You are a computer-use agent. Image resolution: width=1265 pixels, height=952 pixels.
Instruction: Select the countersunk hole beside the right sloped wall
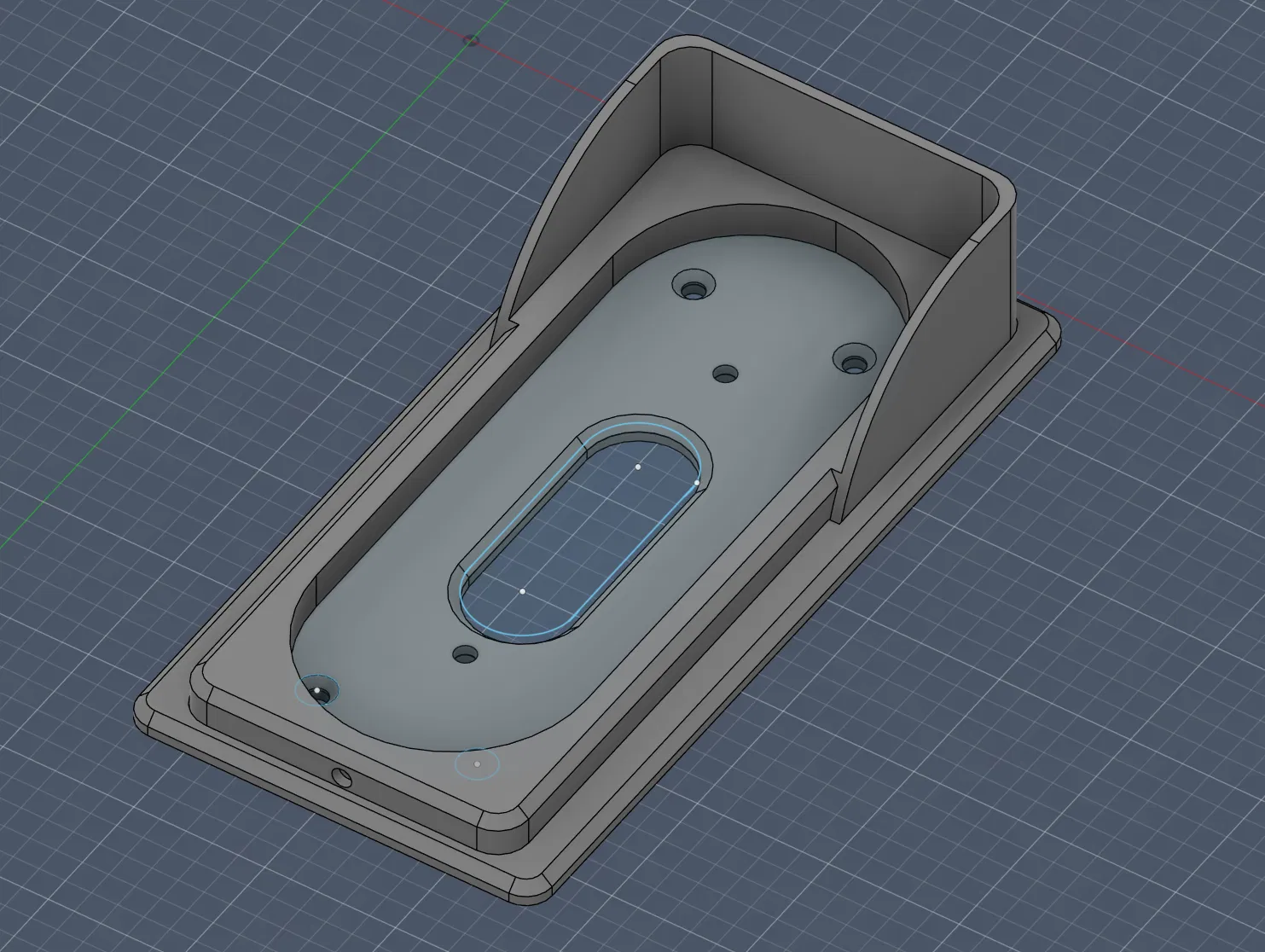coord(855,358)
